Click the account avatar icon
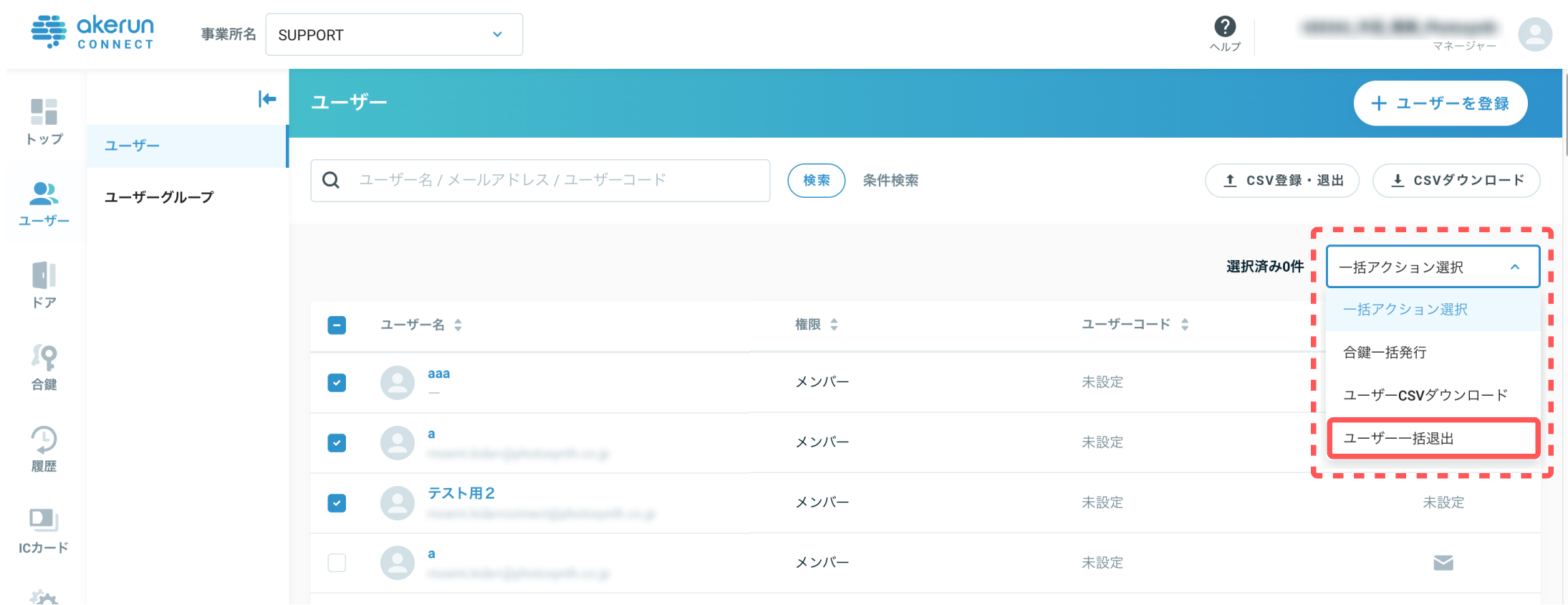 [x=1535, y=34]
